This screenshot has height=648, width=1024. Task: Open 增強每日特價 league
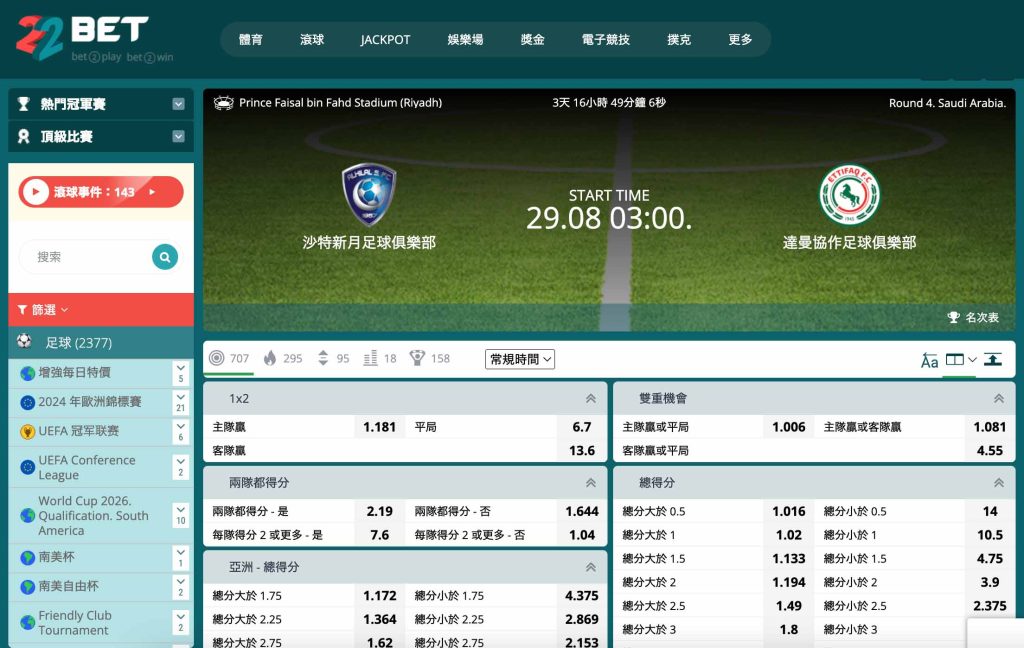pyautogui.click(x=74, y=372)
